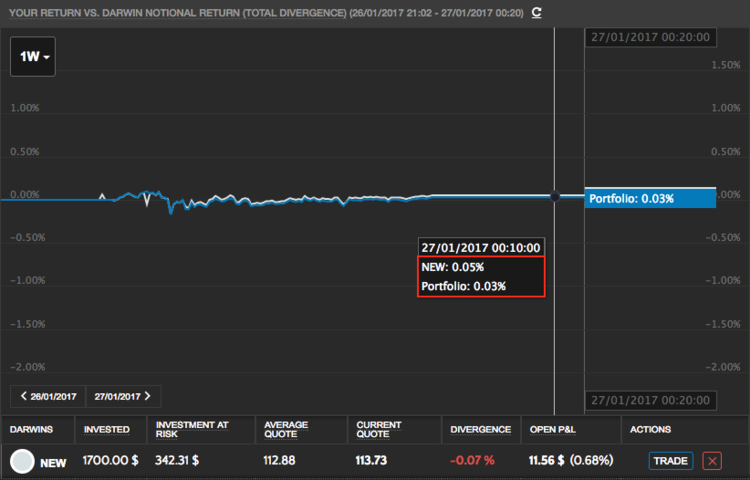This screenshot has height=480, width=750.
Task: Click the OPEN P&L column header
Action: tap(552, 429)
